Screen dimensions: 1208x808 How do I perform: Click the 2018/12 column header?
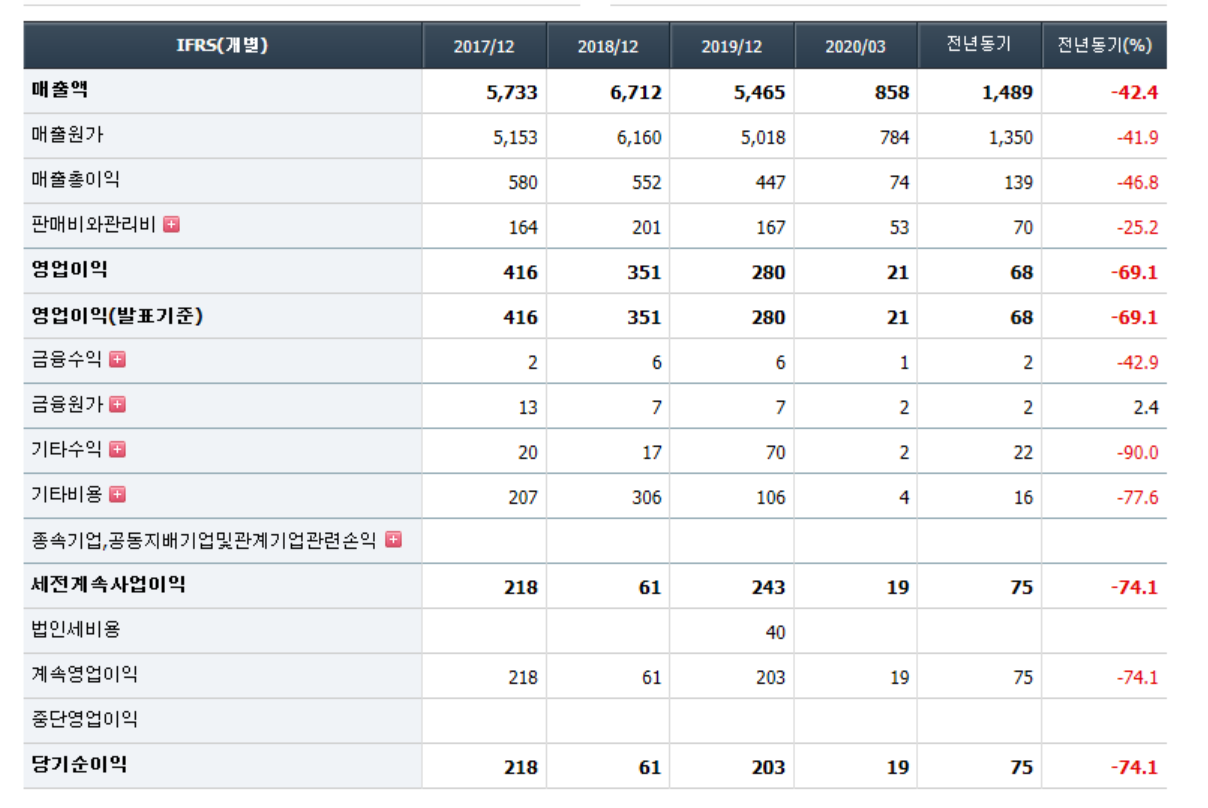(608, 47)
